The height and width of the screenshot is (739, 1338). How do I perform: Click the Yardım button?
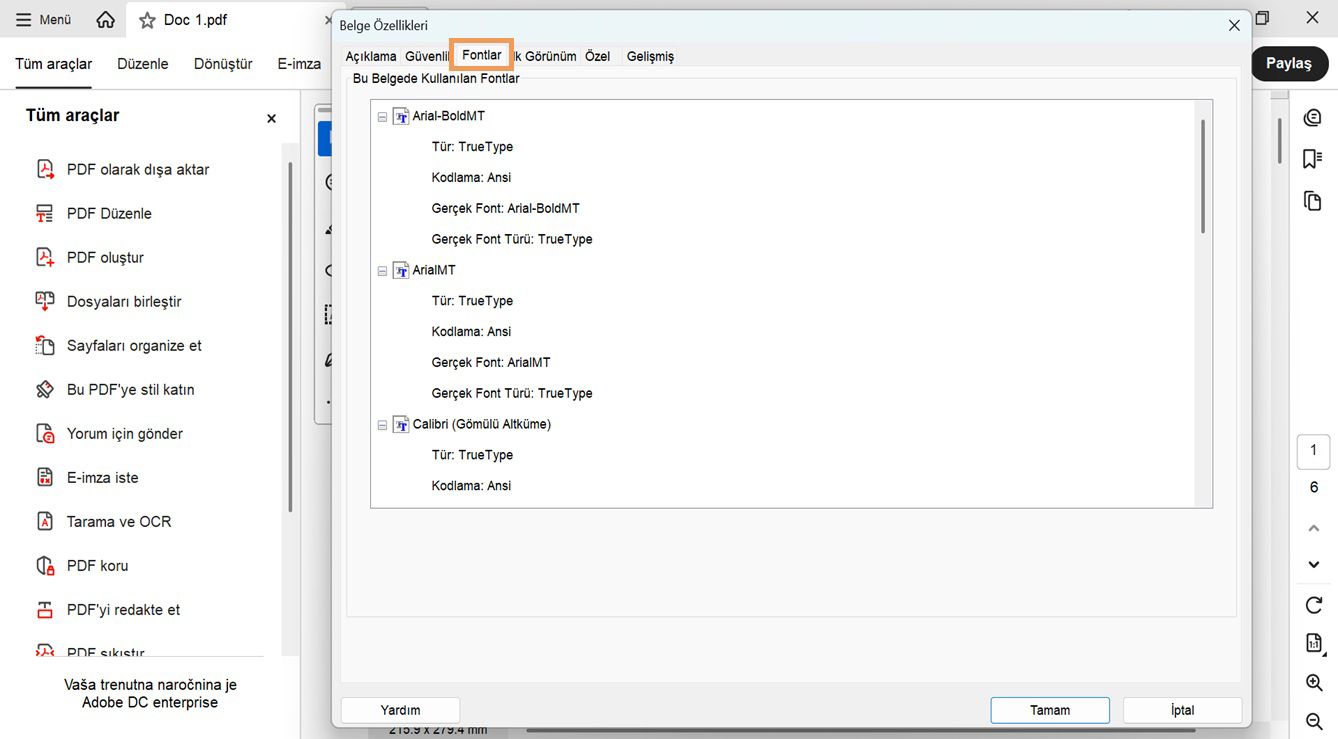[x=401, y=710]
